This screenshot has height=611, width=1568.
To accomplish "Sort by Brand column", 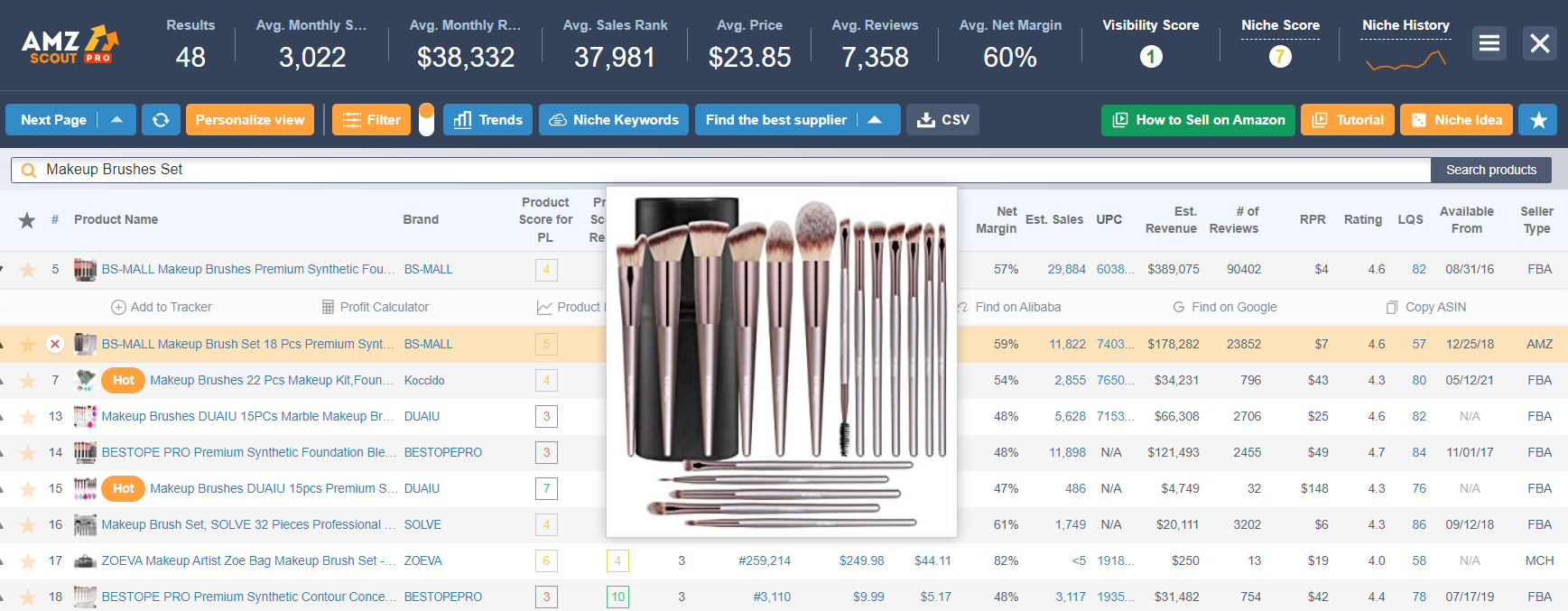I will [x=421, y=219].
